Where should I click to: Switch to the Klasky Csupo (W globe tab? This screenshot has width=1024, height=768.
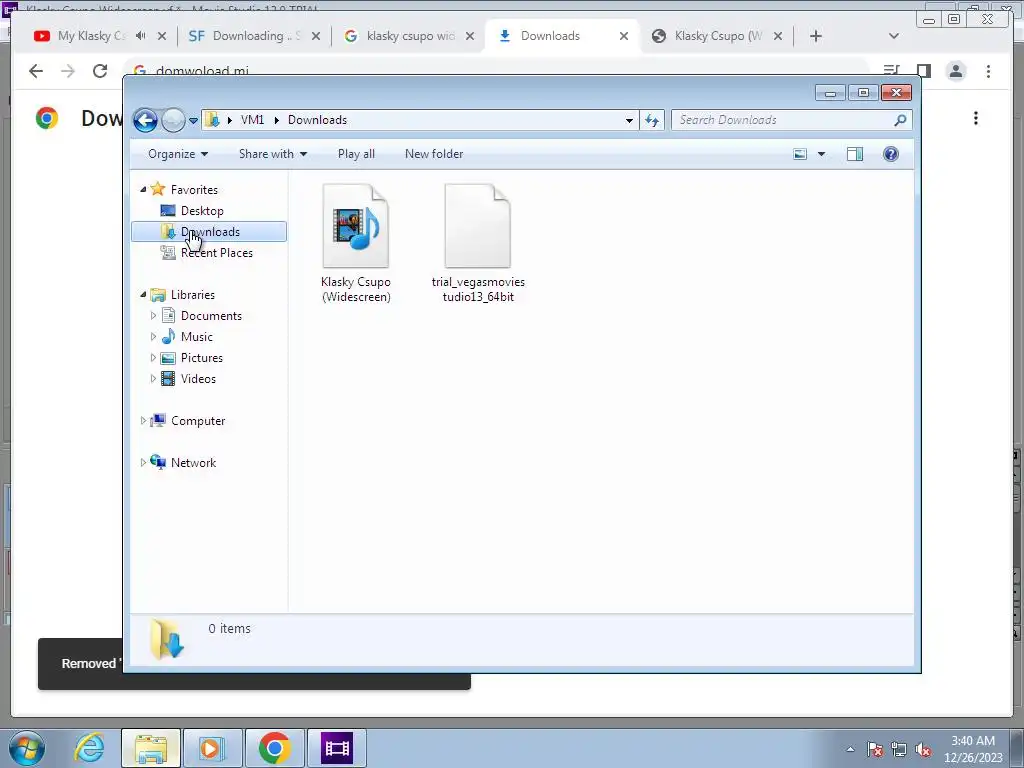[x=717, y=36]
